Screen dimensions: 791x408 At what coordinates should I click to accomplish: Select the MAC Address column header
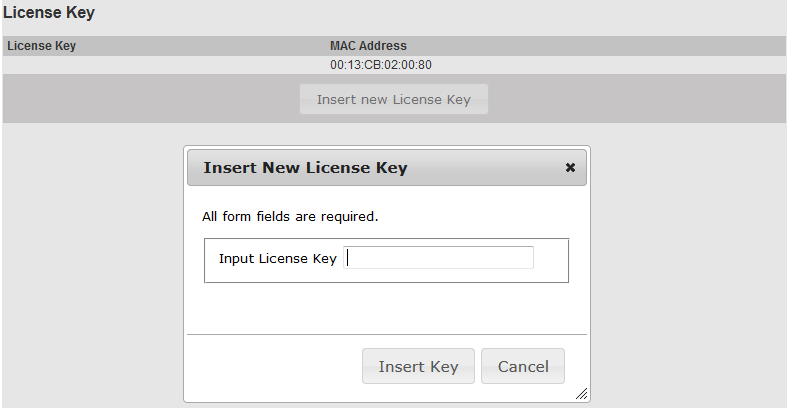pos(368,46)
